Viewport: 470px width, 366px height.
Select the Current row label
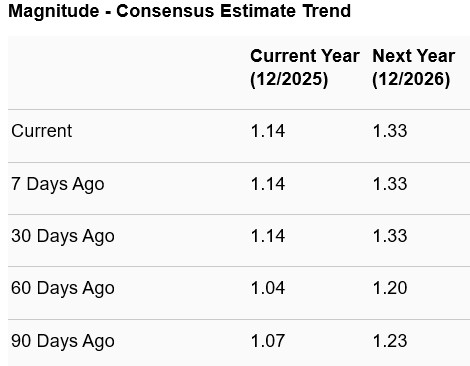tap(42, 131)
